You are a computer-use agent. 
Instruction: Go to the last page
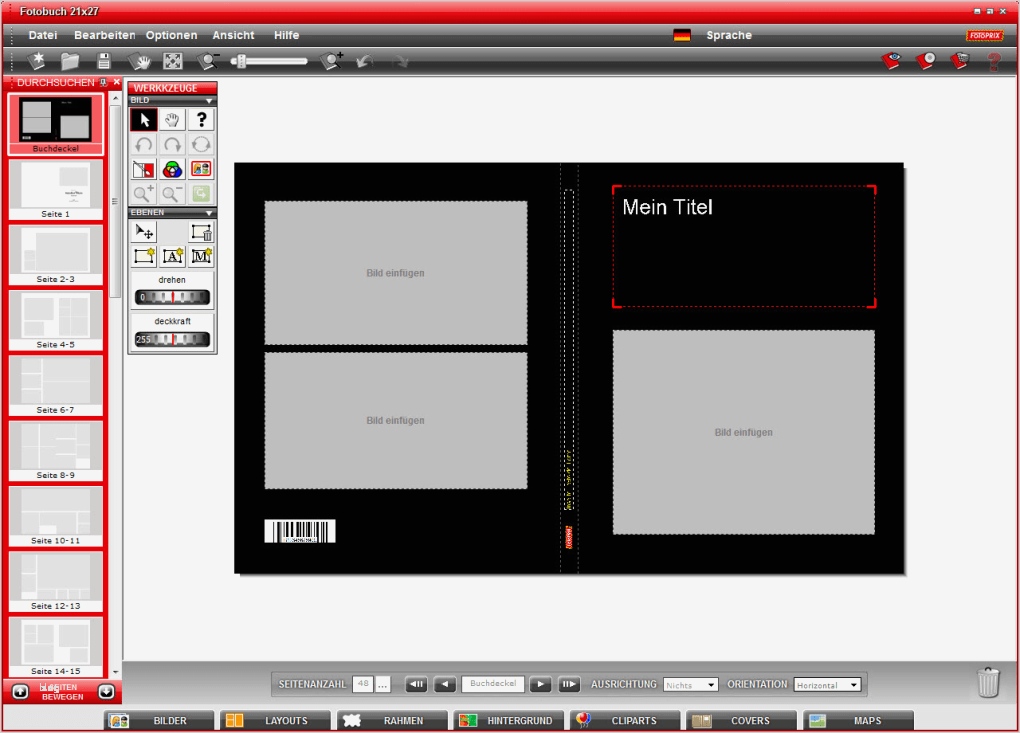(569, 684)
